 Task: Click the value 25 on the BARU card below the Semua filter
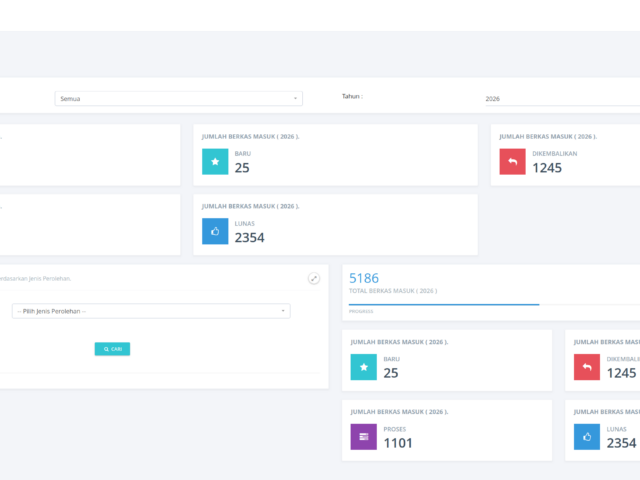242,168
